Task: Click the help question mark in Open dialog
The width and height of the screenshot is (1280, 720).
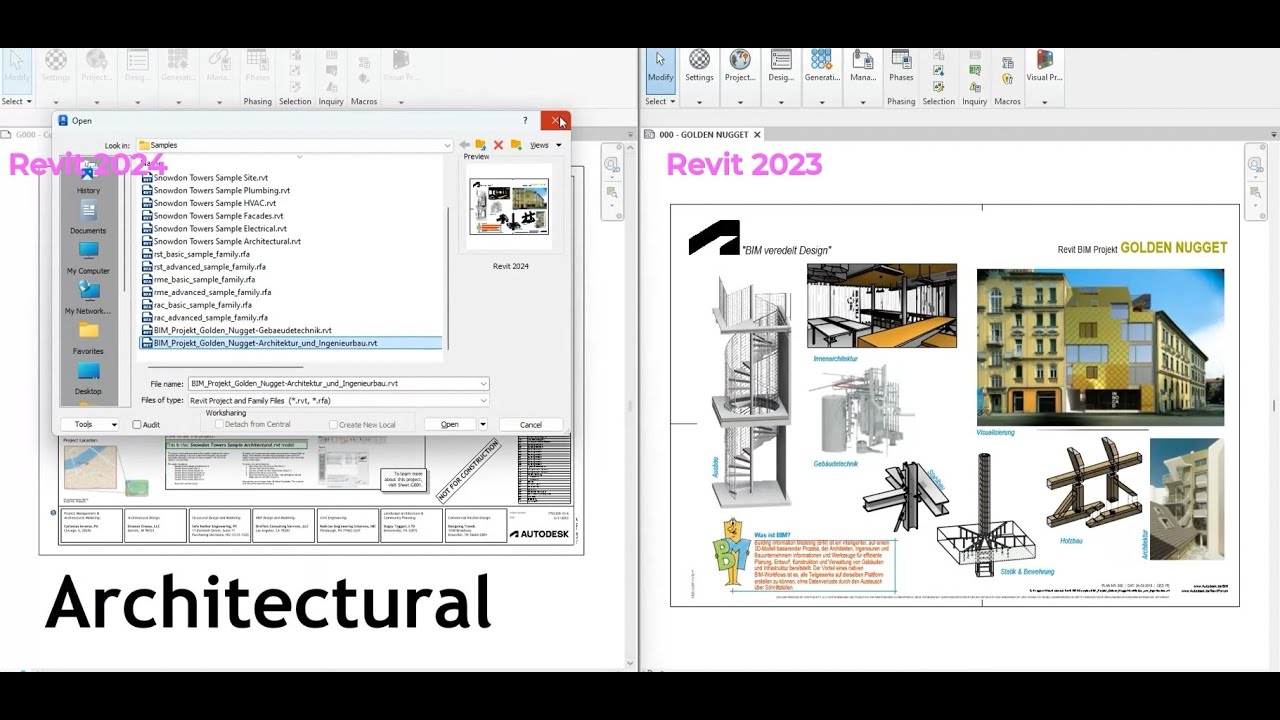Action: (x=525, y=120)
